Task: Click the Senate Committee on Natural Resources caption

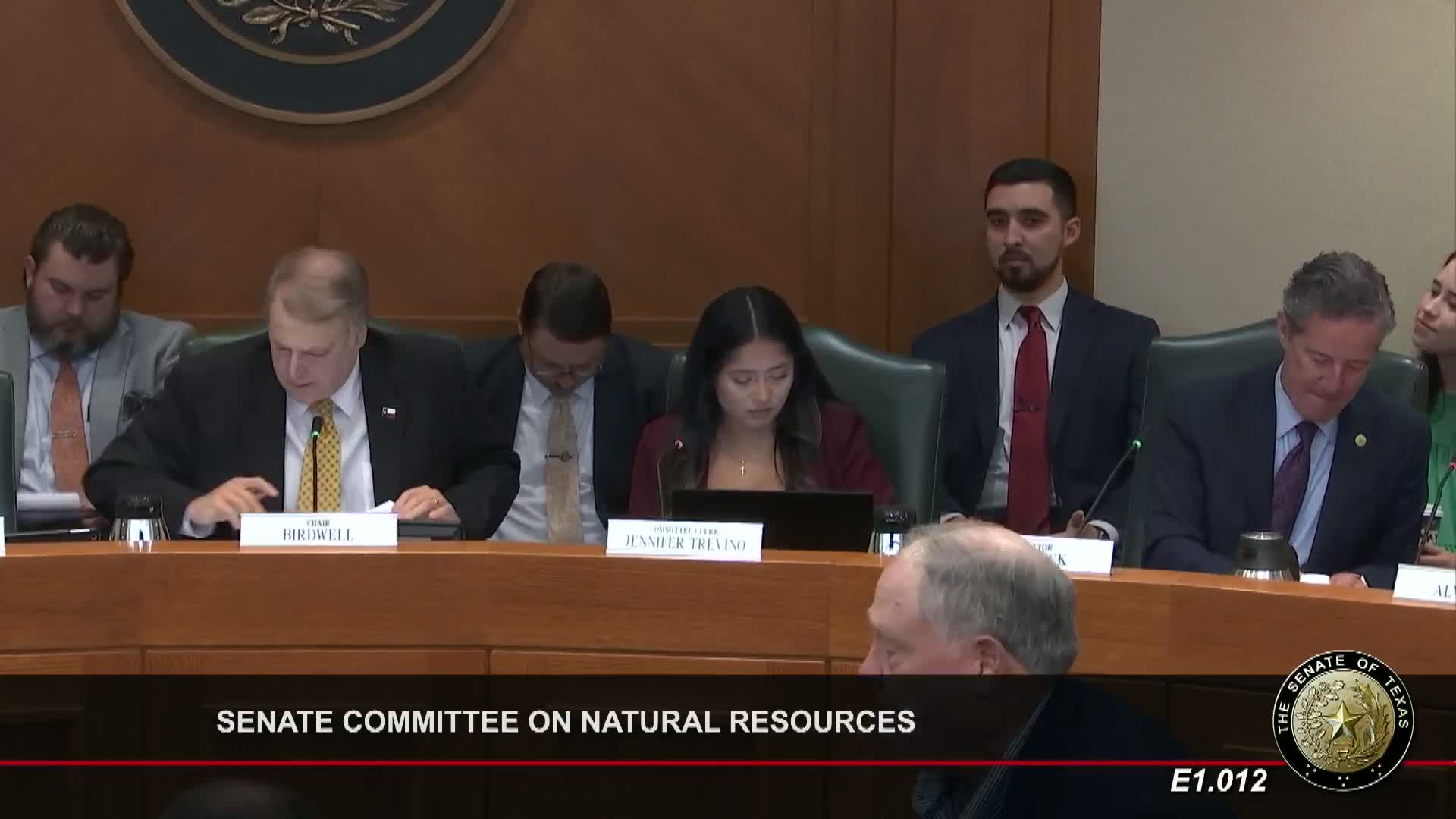Action: pyautogui.click(x=565, y=721)
